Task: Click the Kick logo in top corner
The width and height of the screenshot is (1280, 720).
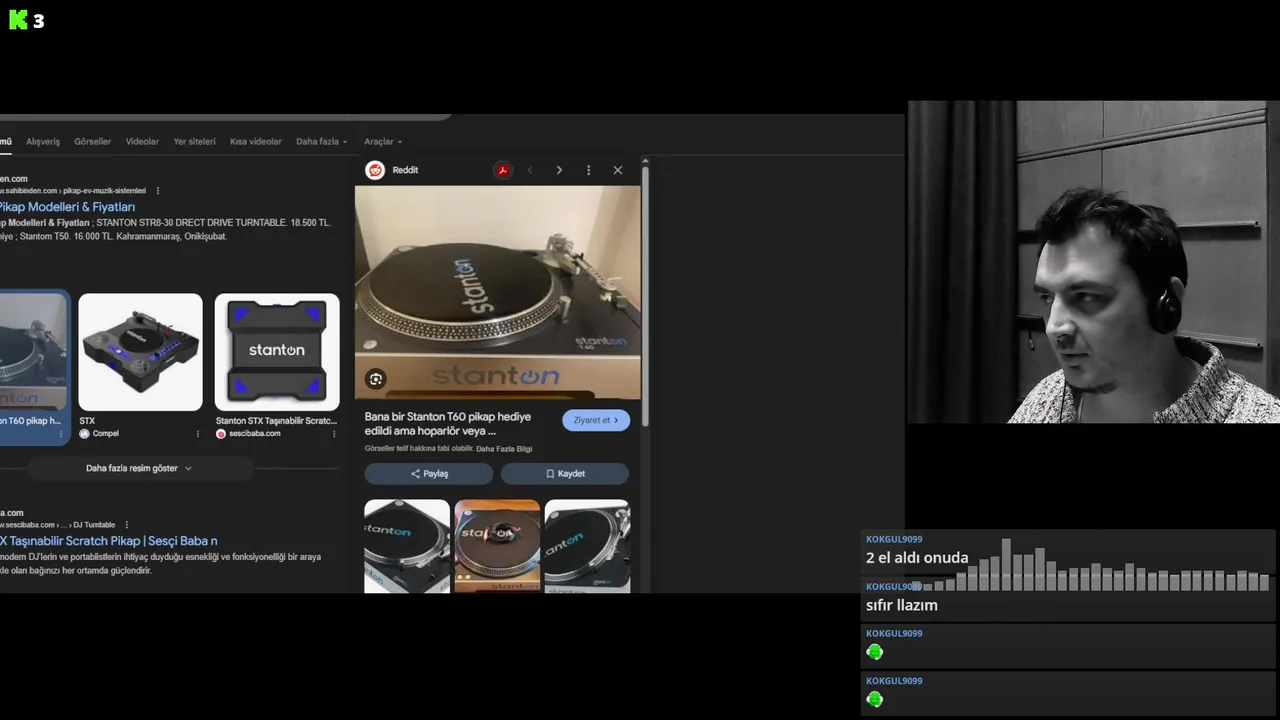Action: pyautogui.click(x=18, y=20)
